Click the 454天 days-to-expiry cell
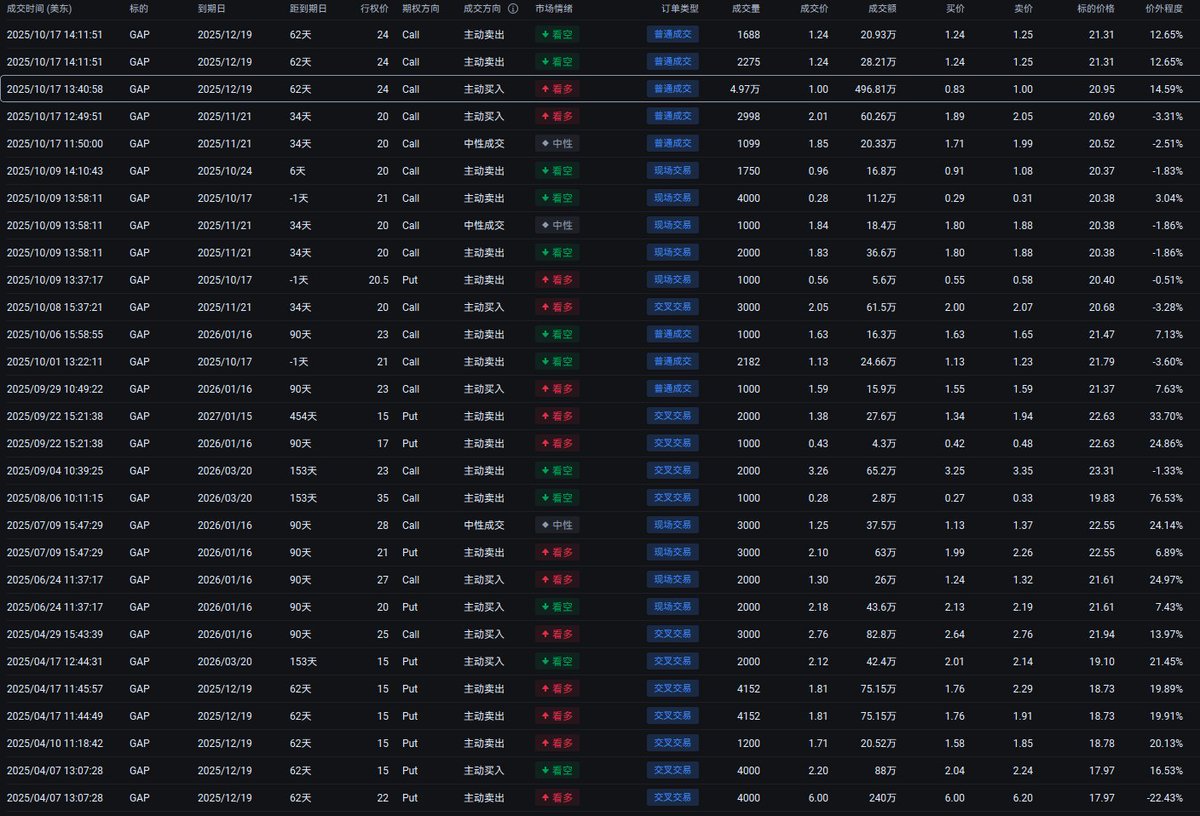This screenshot has height=816, width=1200. click(x=304, y=416)
